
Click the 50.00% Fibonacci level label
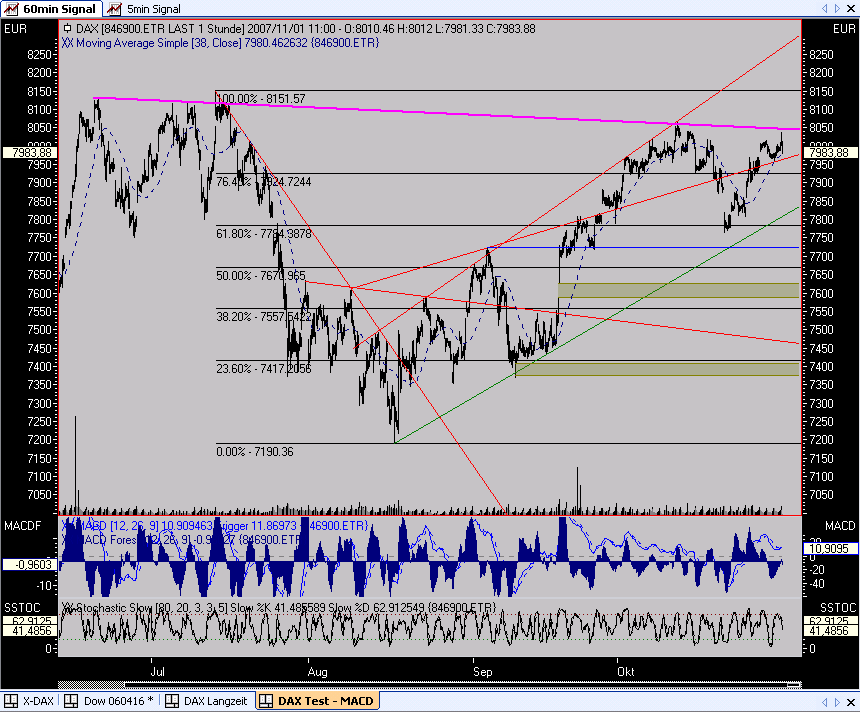(x=261, y=275)
